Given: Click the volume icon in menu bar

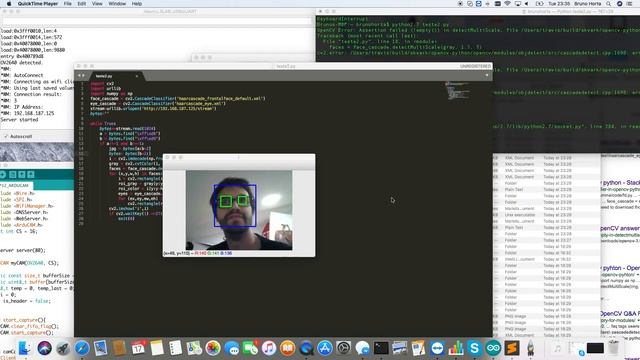Looking at the screenshot, I should coord(527,4).
